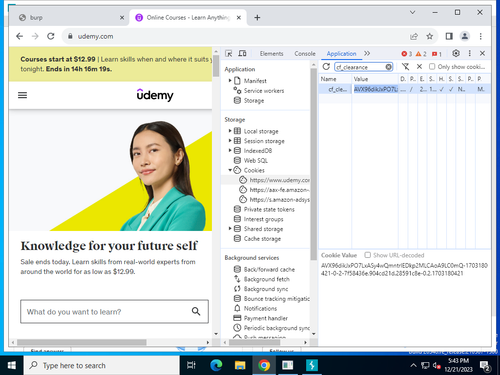500x375 pixels.
Task: Click the red errors counter in DevTools
Action: [407, 54]
